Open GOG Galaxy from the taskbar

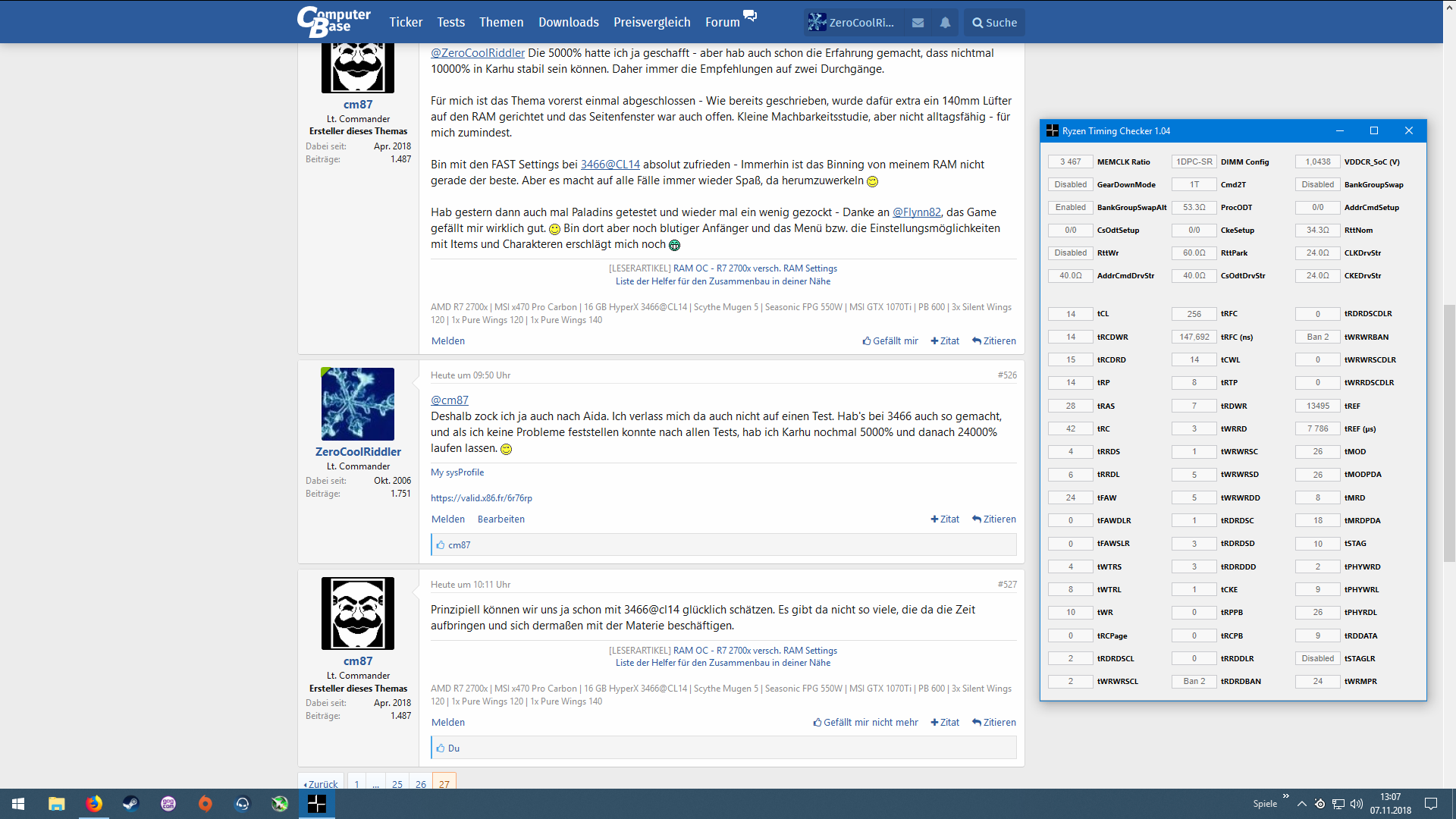[168, 804]
